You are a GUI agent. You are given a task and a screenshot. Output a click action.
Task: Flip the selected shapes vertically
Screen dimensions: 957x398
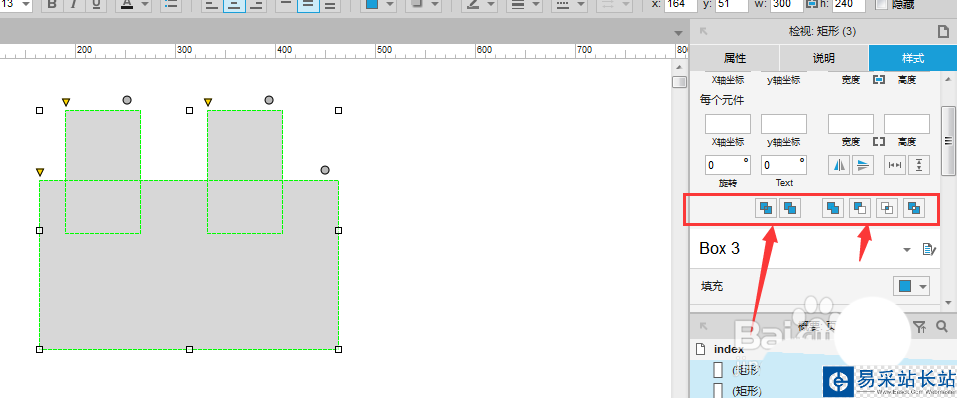(863, 165)
